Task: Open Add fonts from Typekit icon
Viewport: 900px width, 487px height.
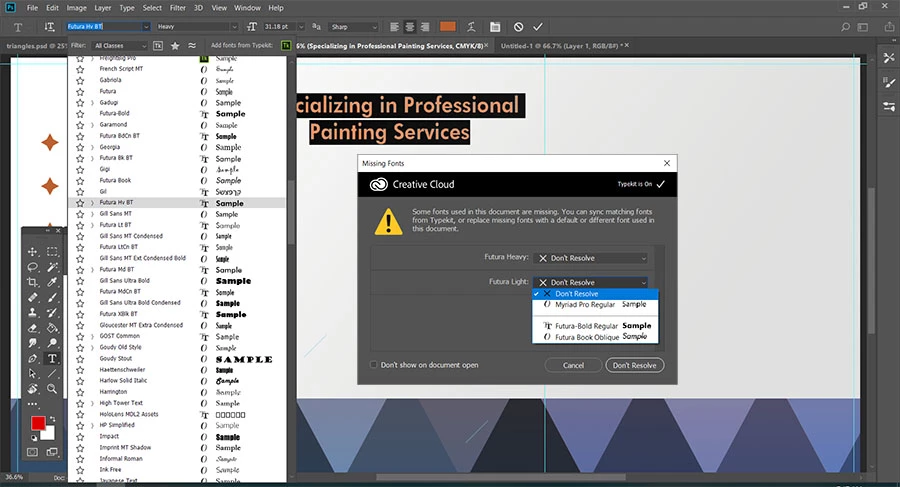Action: (x=285, y=45)
